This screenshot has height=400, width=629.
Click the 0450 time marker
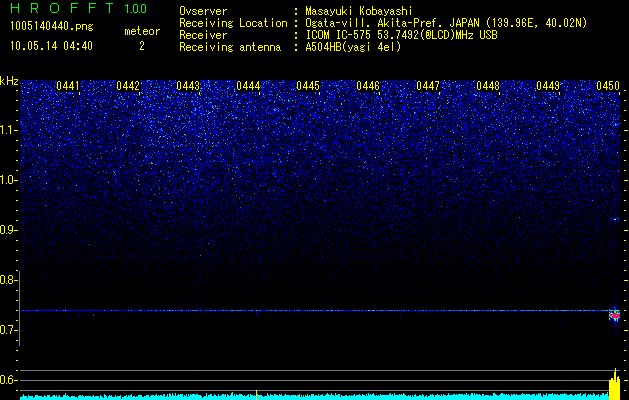(x=608, y=86)
